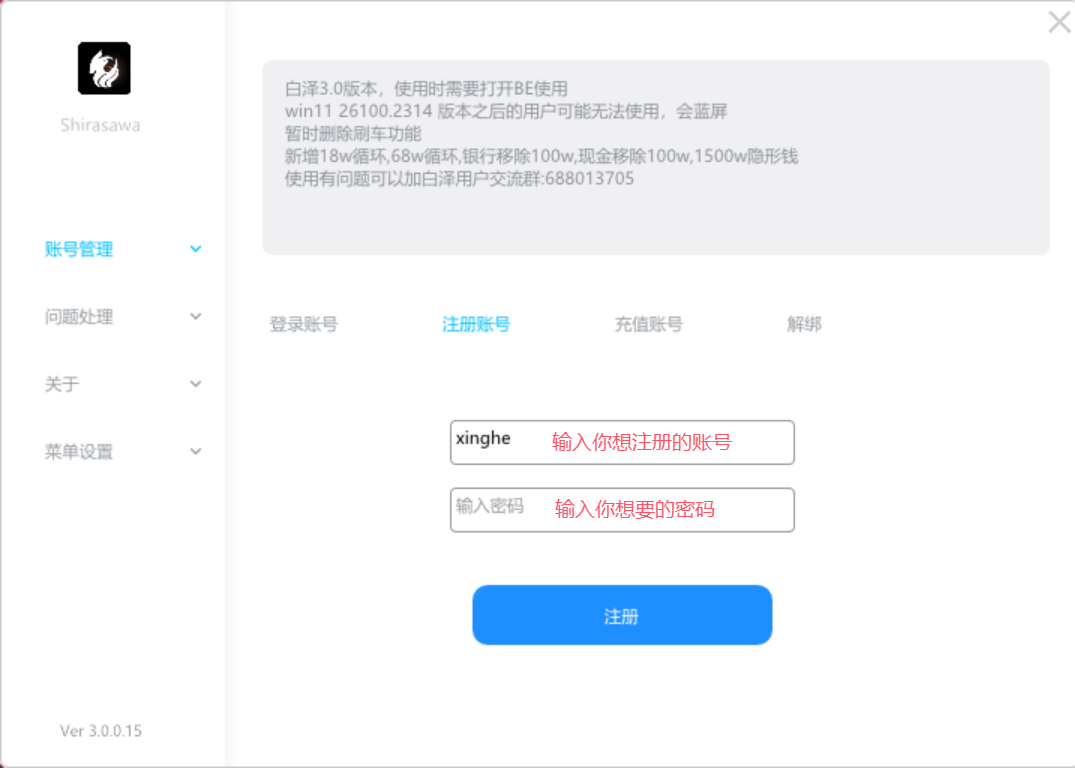Expand the chevron beside 菜单设置

coord(195,451)
